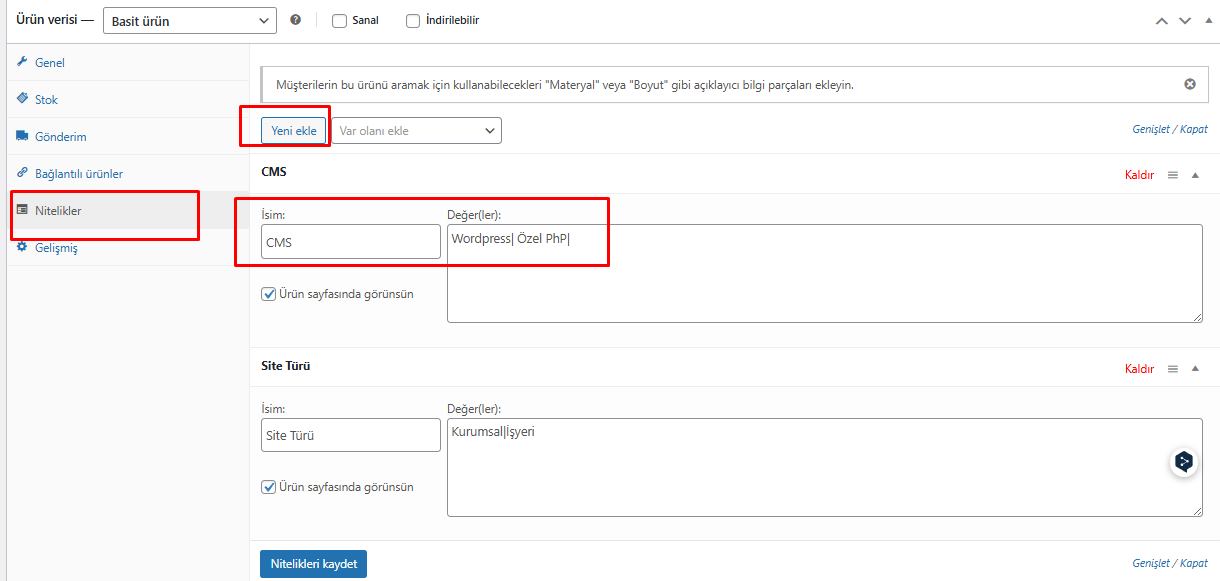Collapse the CMS attribute panel arrow
1220x581 pixels.
1195,175
